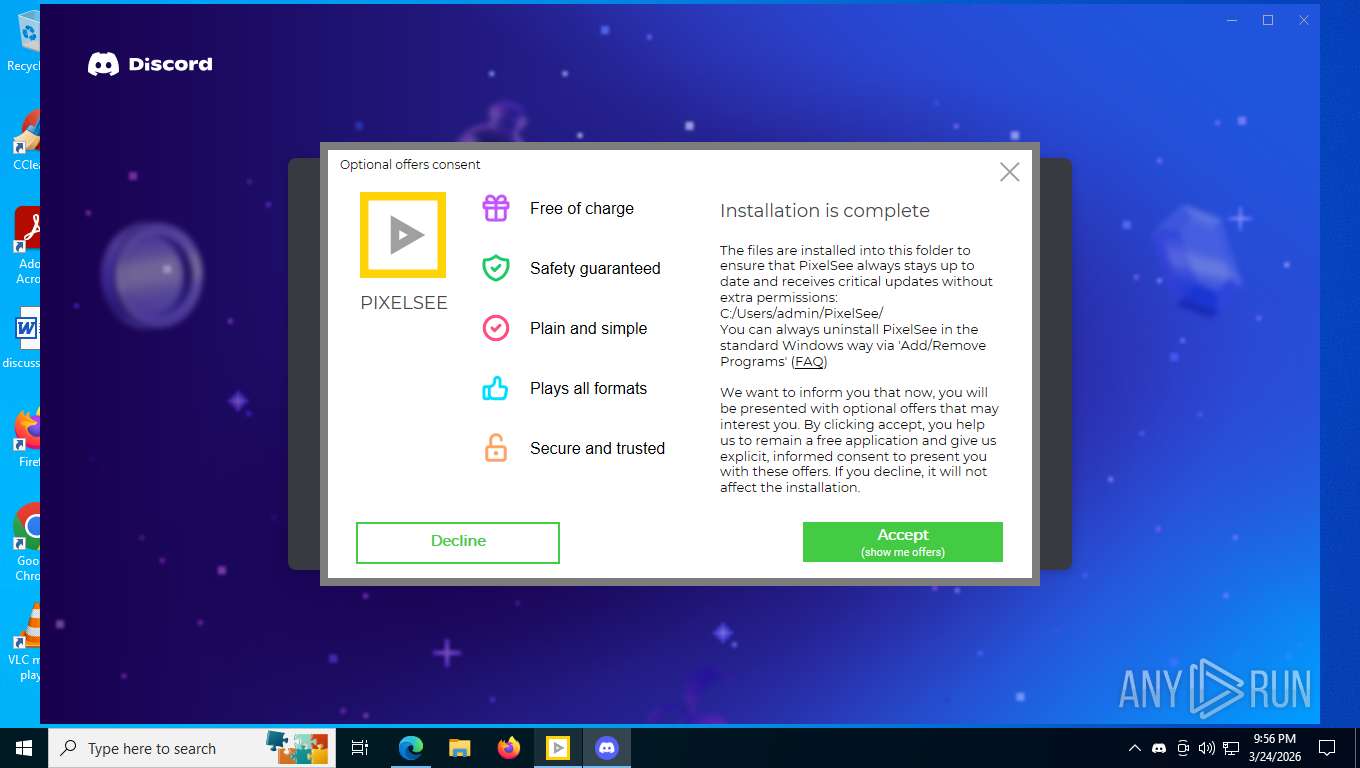Click the 'Plays all formats' text
Screen dimensions: 1360x768
coord(588,388)
